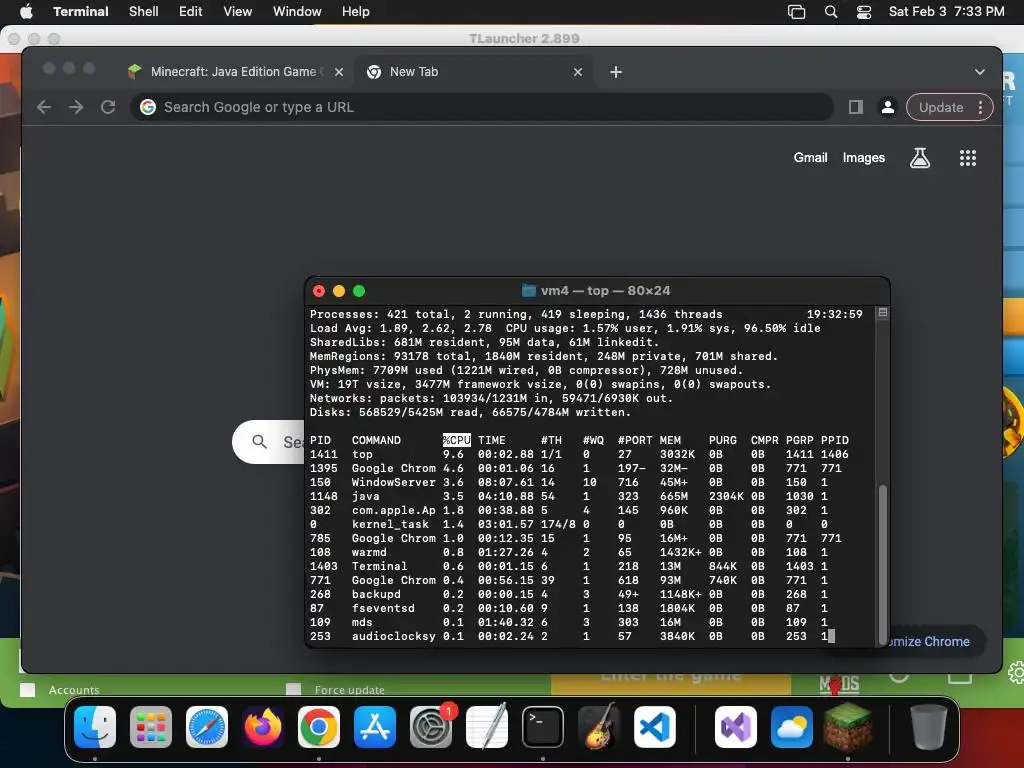
Task: Open the View menu
Action: coord(238,12)
